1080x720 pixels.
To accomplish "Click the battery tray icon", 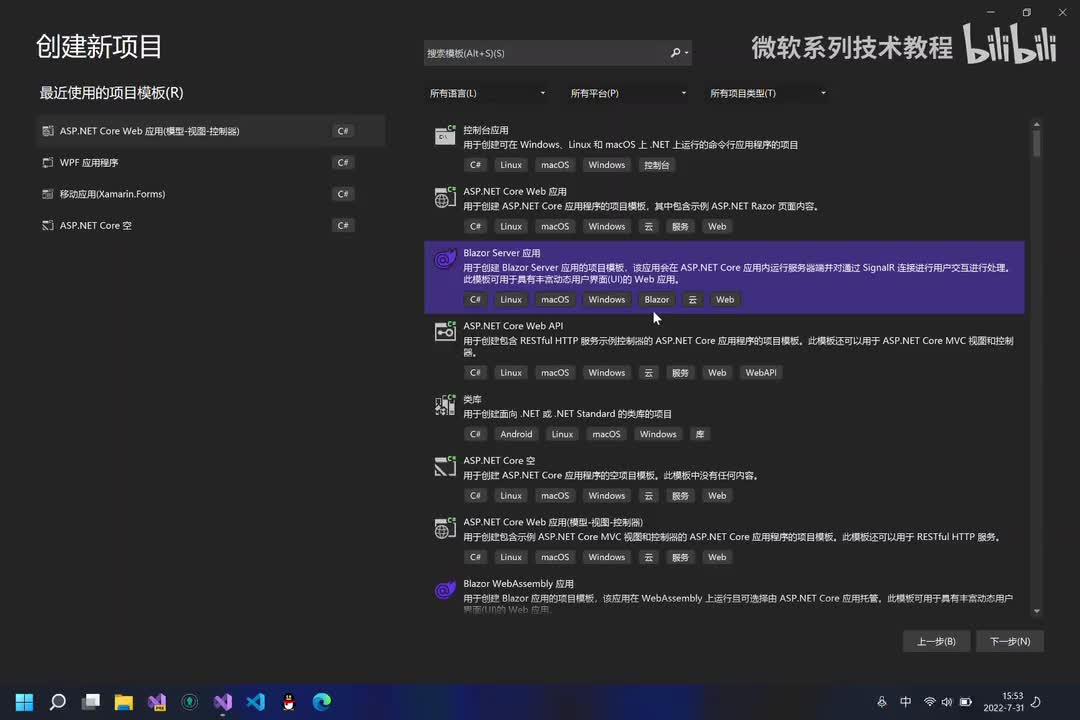I will point(966,701).
